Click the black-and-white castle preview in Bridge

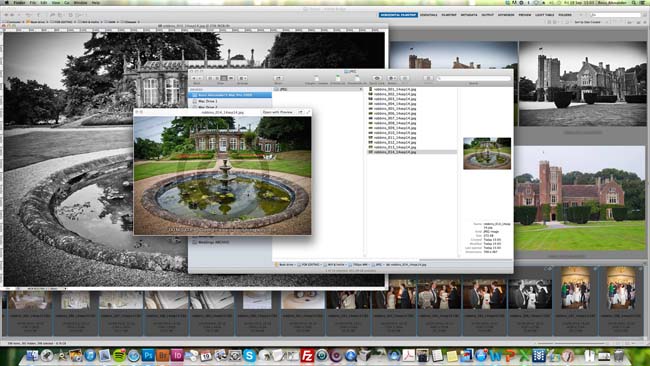pyautogui.click(x=582, y=83)
